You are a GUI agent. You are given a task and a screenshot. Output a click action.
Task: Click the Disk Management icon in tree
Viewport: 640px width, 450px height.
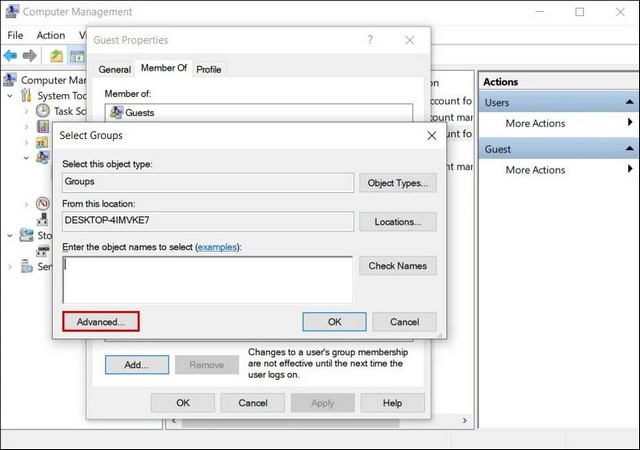[x=43, y=251]
